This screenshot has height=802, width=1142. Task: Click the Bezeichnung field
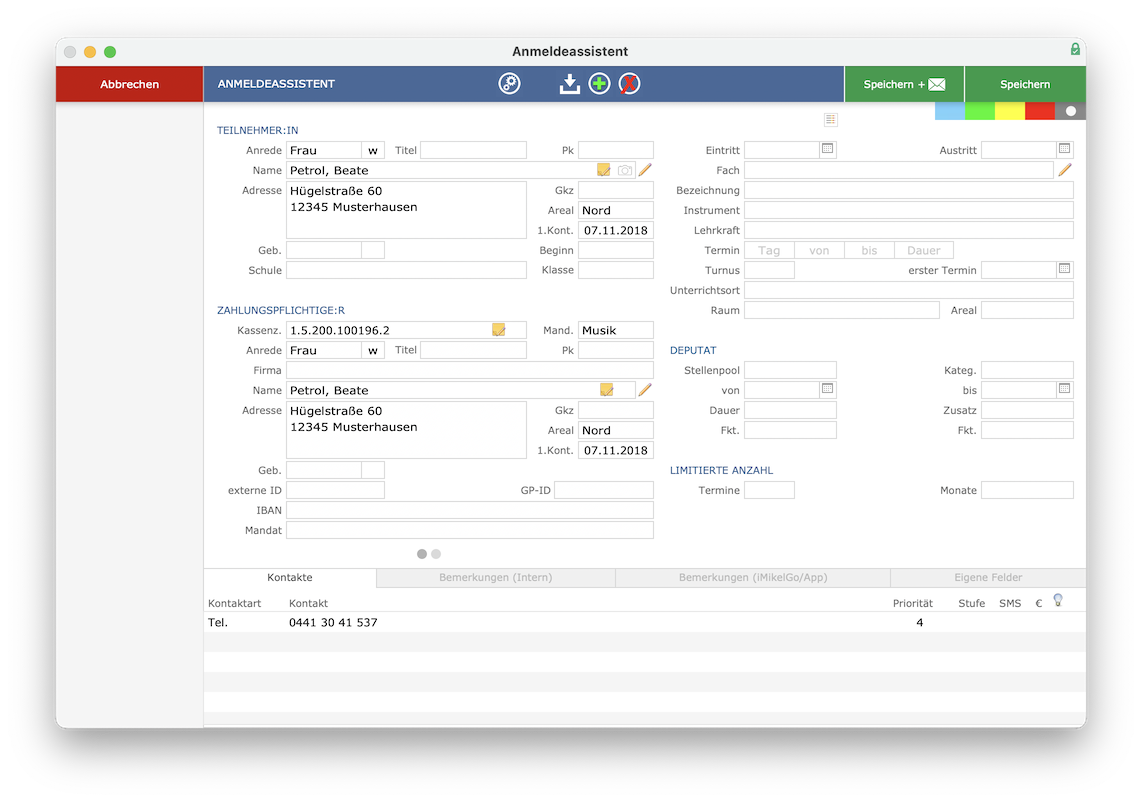[909, 190]
